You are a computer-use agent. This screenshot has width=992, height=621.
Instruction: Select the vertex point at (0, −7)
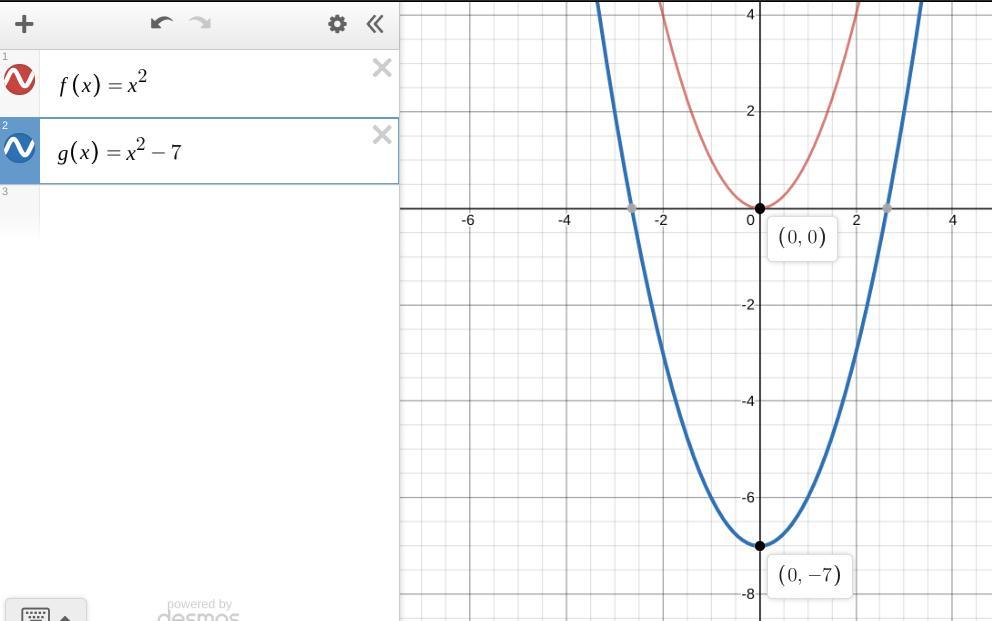click(x=760, y=546)
